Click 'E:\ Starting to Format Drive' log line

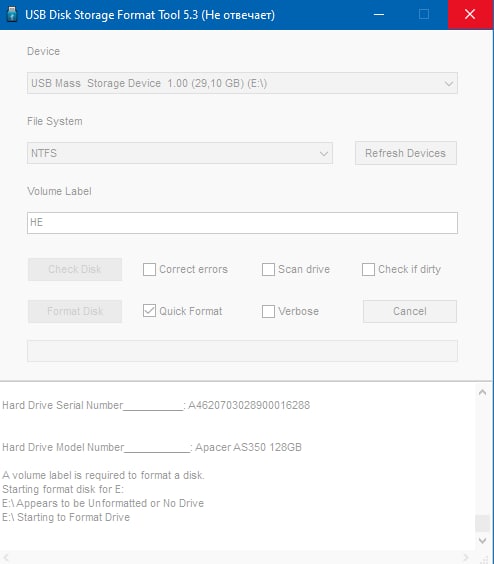coord(66,517)
